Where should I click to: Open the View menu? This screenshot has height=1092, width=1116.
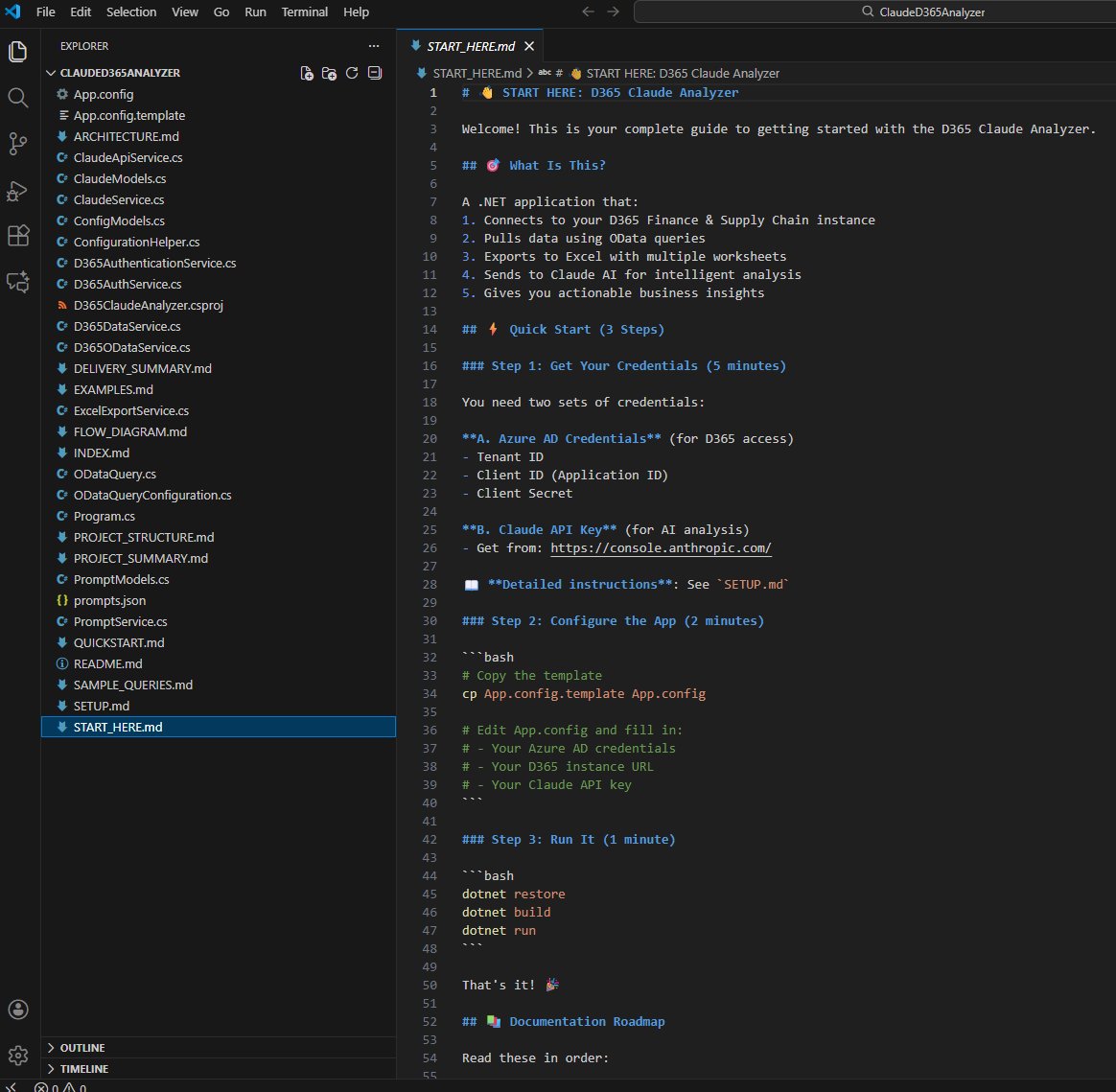click(x=185, y=12)
